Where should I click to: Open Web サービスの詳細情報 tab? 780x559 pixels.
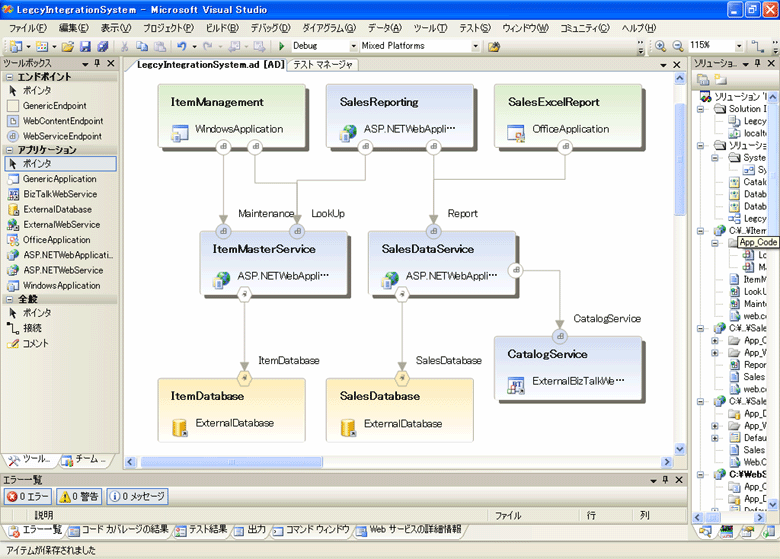pos(409,530)
